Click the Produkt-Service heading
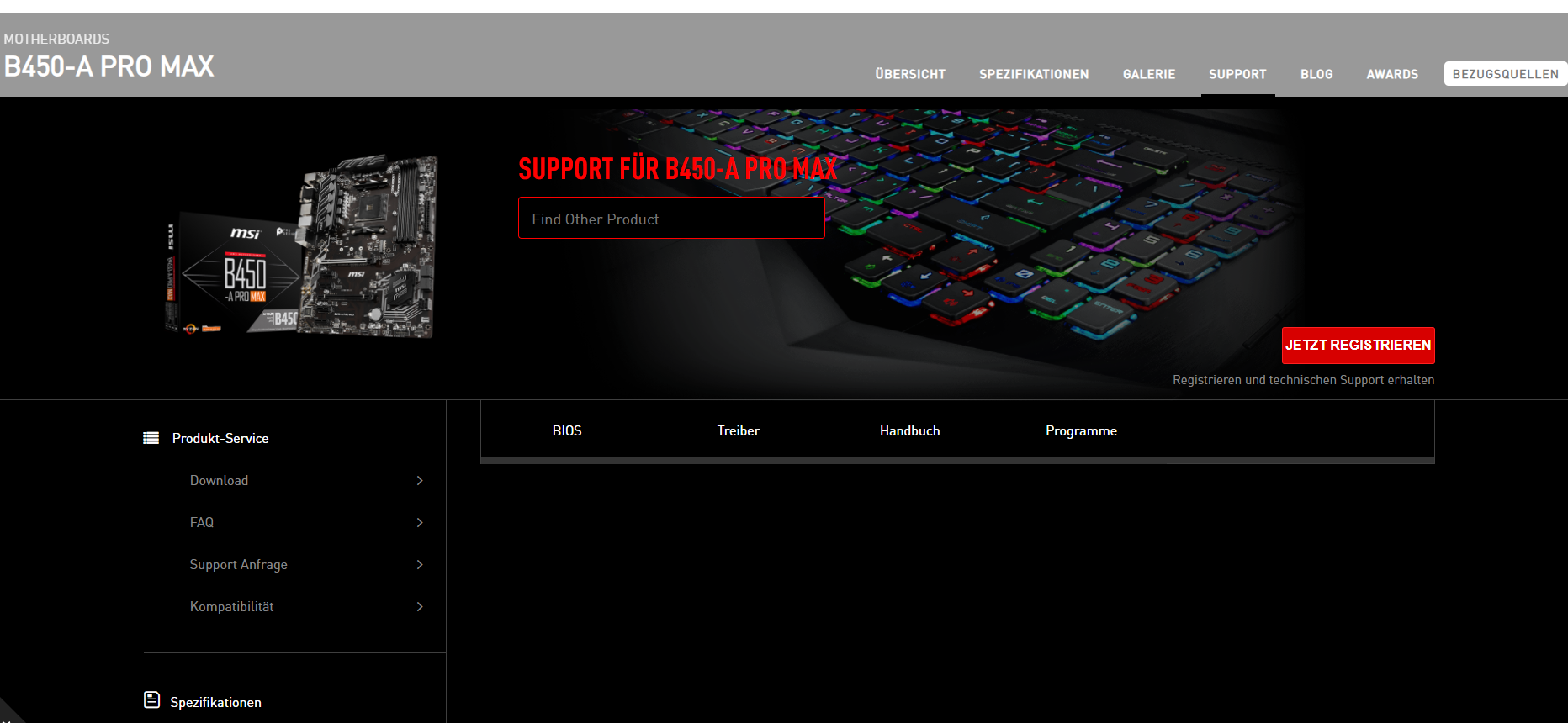 pyautogui.click(x=220, y=438)
